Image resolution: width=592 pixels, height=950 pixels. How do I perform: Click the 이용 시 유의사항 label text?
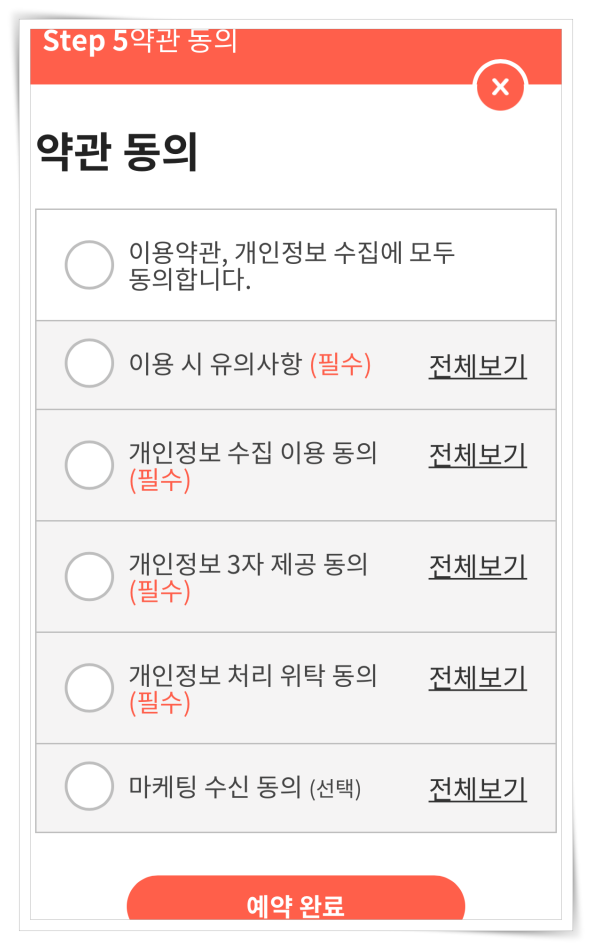click(215, 364)
